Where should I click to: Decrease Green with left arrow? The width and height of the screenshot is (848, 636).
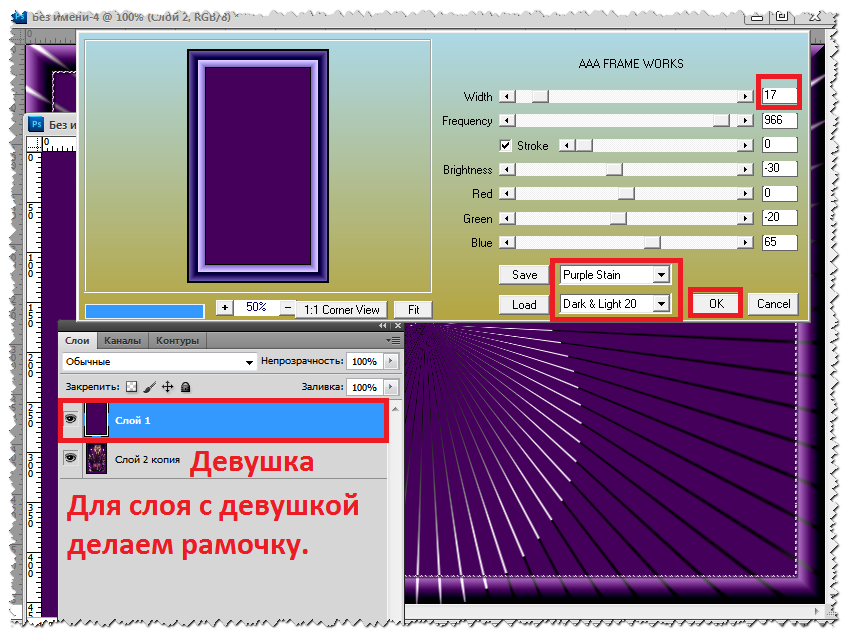[x=507, y=218]
